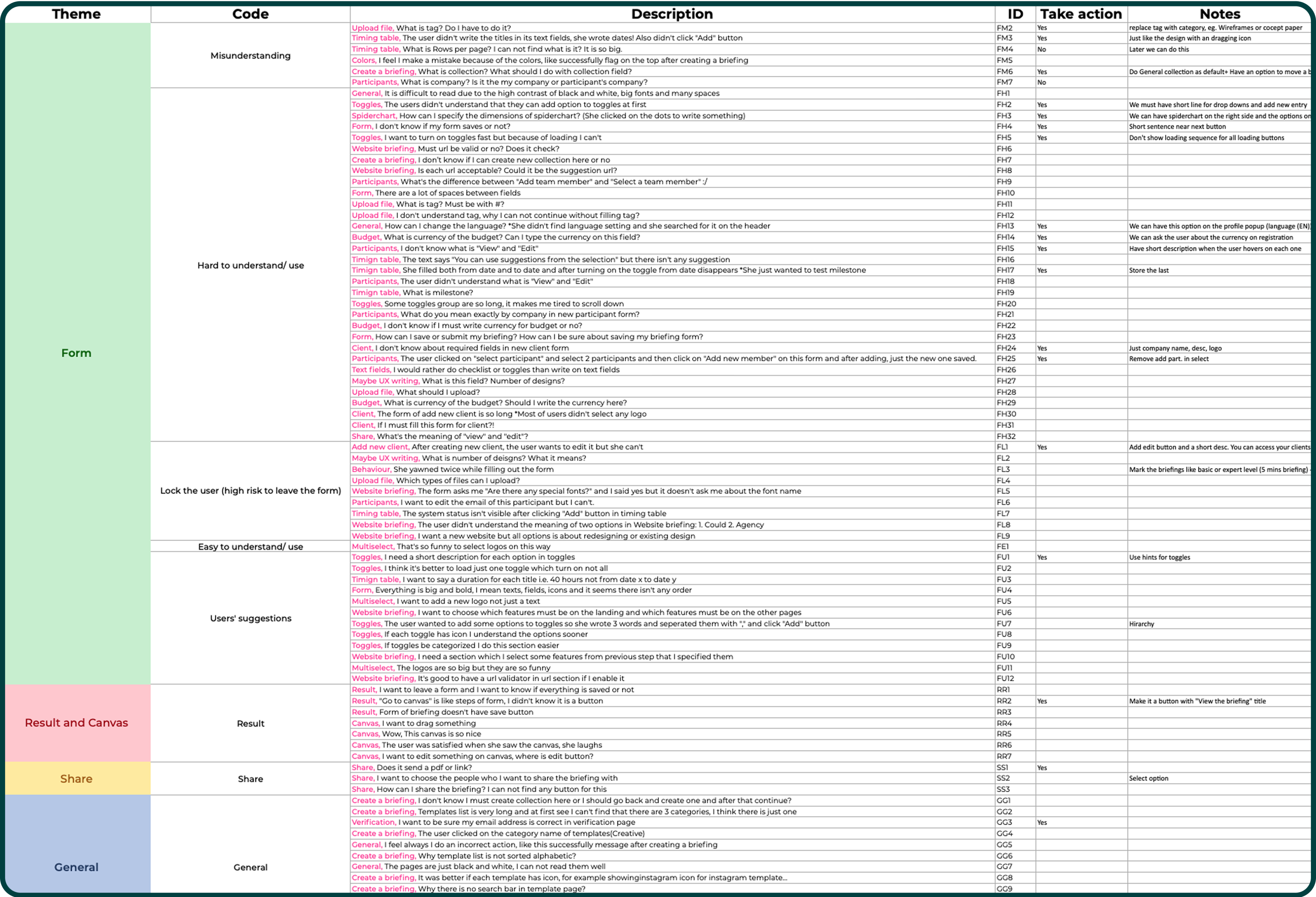Click the 'Use hints for toggles' note
The image size is (1316, 897).
[1159, 557]
